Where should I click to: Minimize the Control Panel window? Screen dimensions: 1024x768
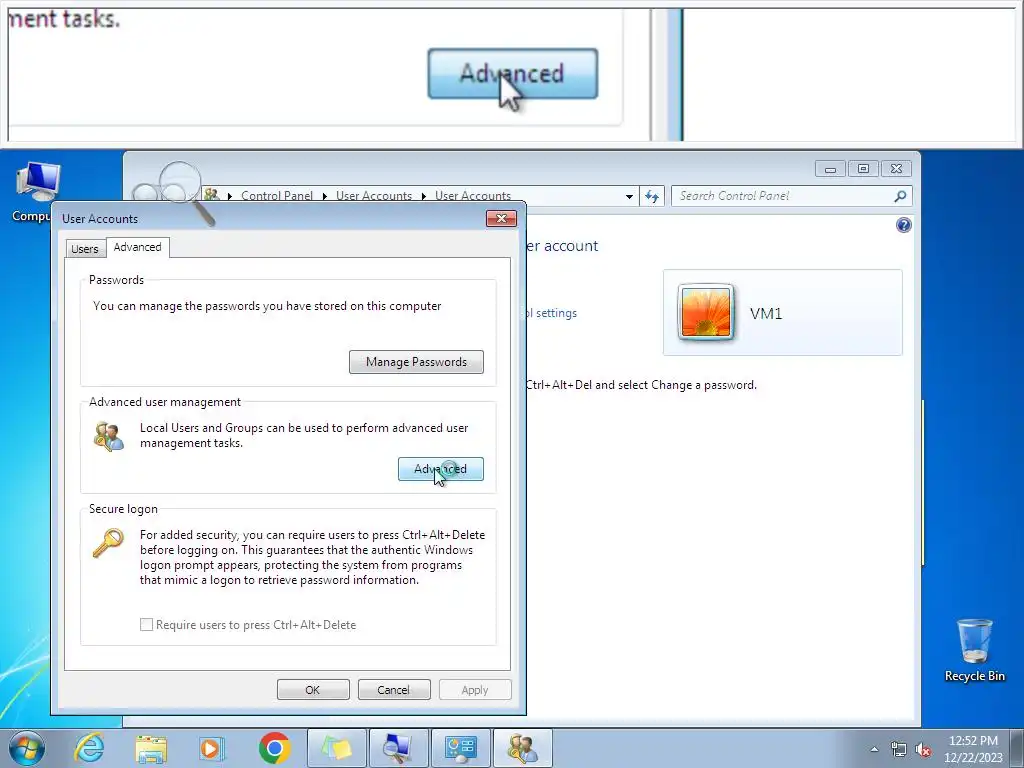[830, 169]
